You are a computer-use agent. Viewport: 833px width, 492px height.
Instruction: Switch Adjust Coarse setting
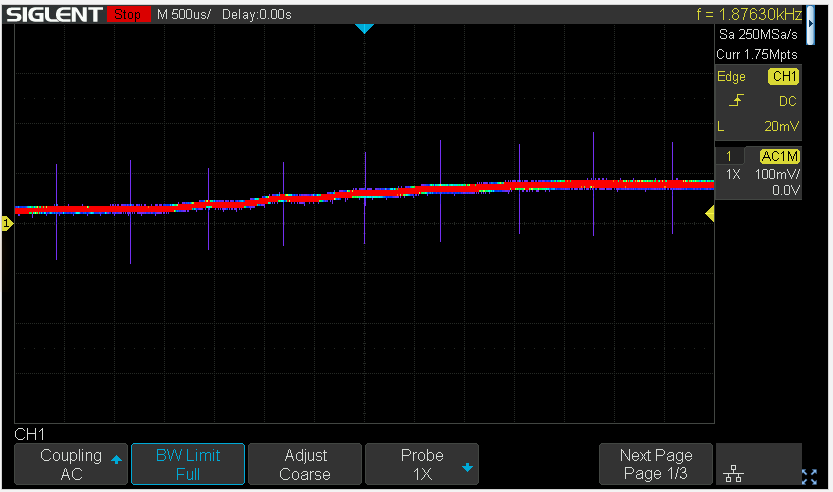[x=305, y=464]
